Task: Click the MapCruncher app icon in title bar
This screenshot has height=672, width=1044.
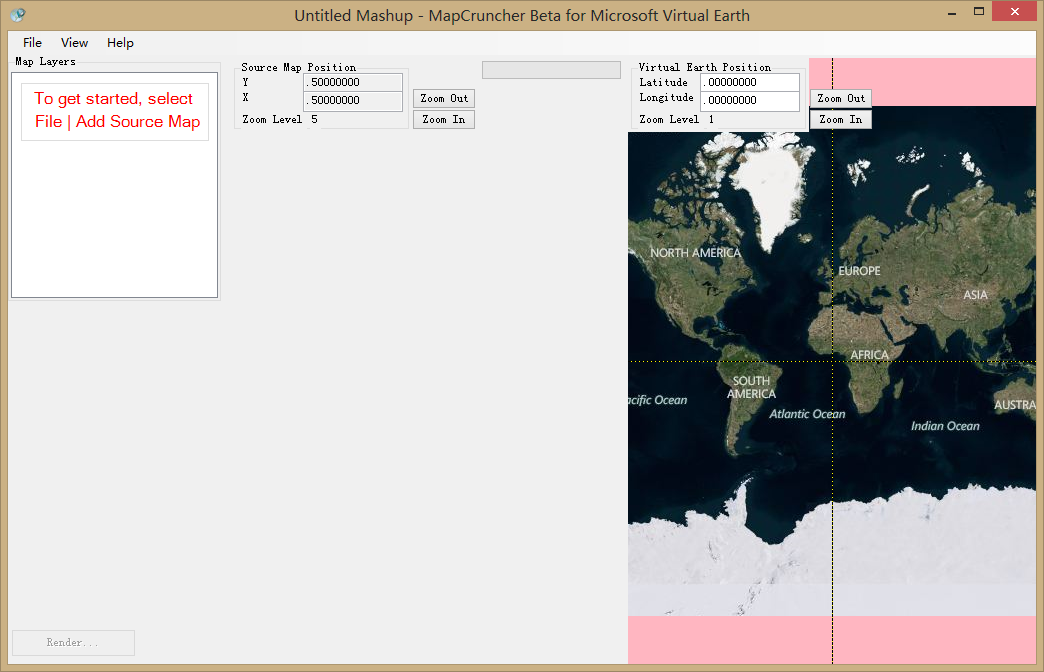Action: click(x=18, y=15)
